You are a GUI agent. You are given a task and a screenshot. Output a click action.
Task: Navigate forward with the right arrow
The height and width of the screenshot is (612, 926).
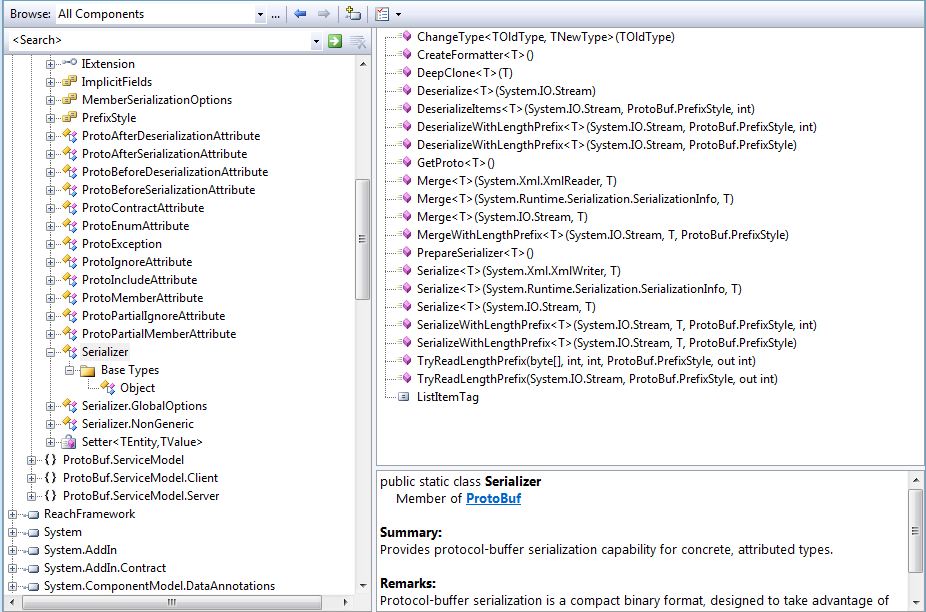pos(323,14)
